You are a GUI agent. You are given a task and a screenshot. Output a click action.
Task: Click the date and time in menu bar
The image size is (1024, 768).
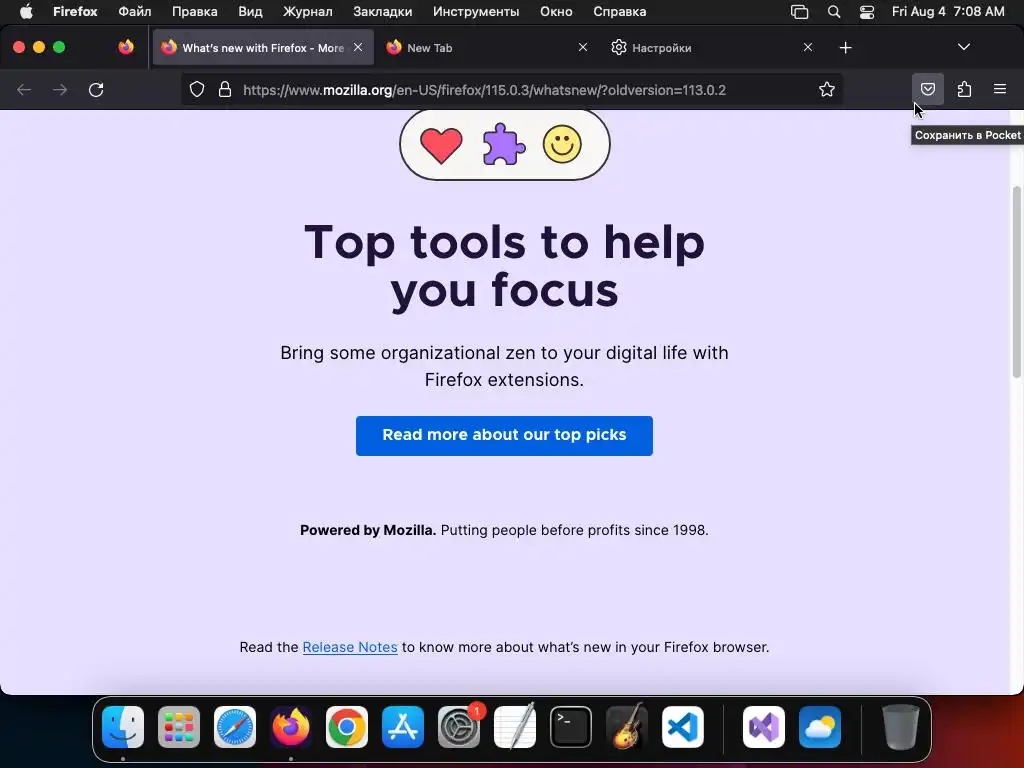click(948, 12)
